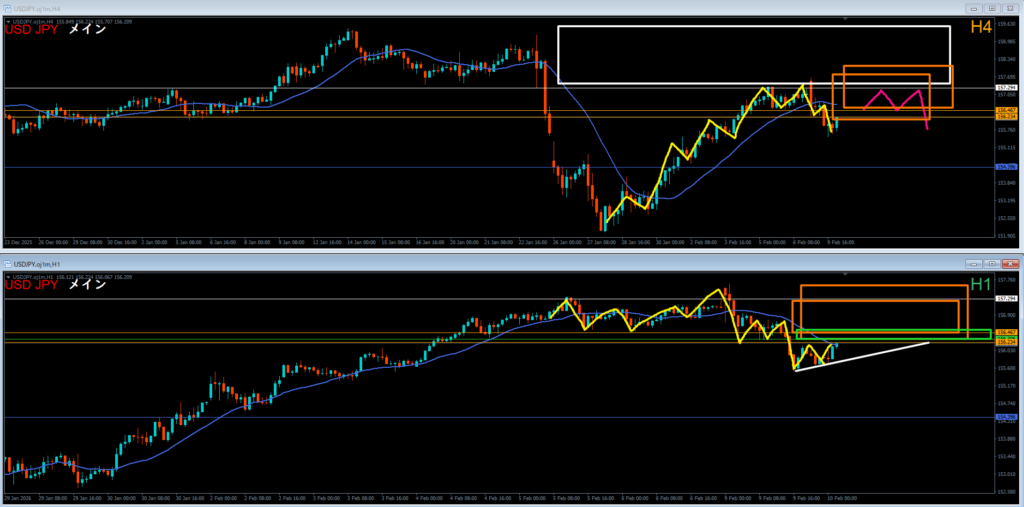Minimize the USDJPY H1 chart window

point(975,265)
